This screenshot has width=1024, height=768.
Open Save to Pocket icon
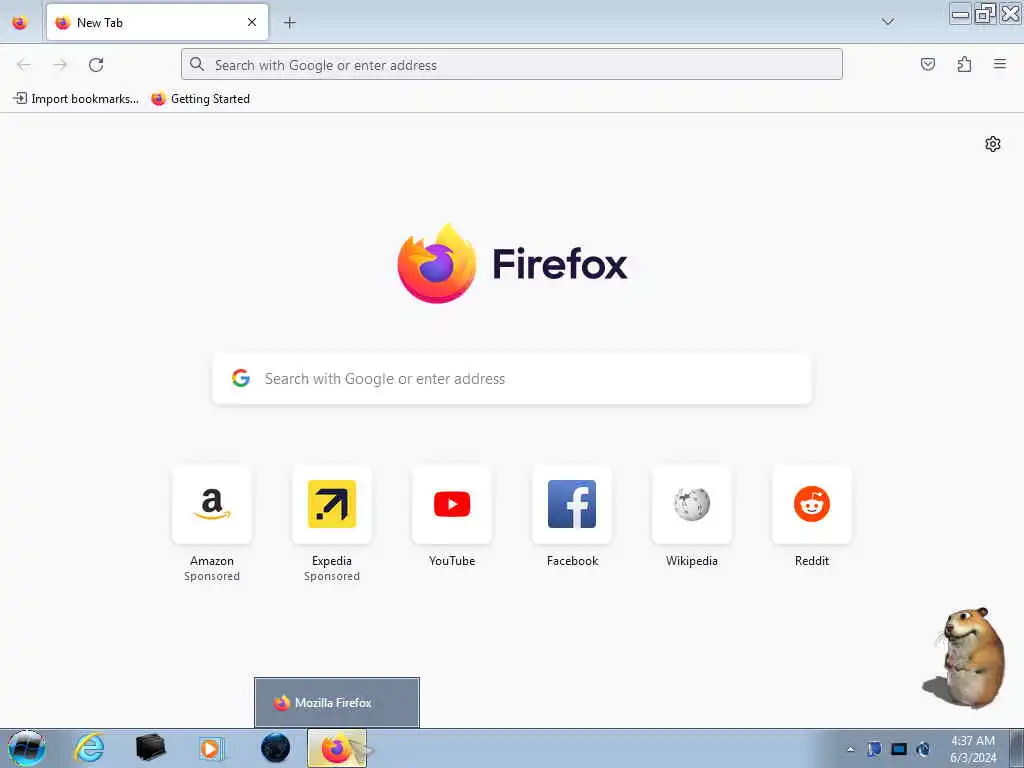click(x=927, y=64)
